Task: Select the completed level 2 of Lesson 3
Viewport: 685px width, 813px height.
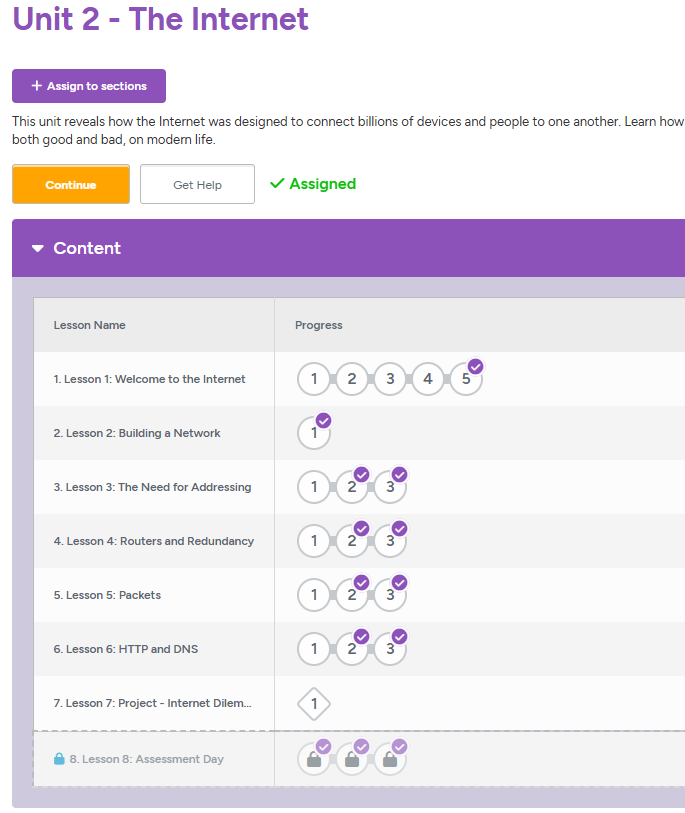Action: pos(352,487)
